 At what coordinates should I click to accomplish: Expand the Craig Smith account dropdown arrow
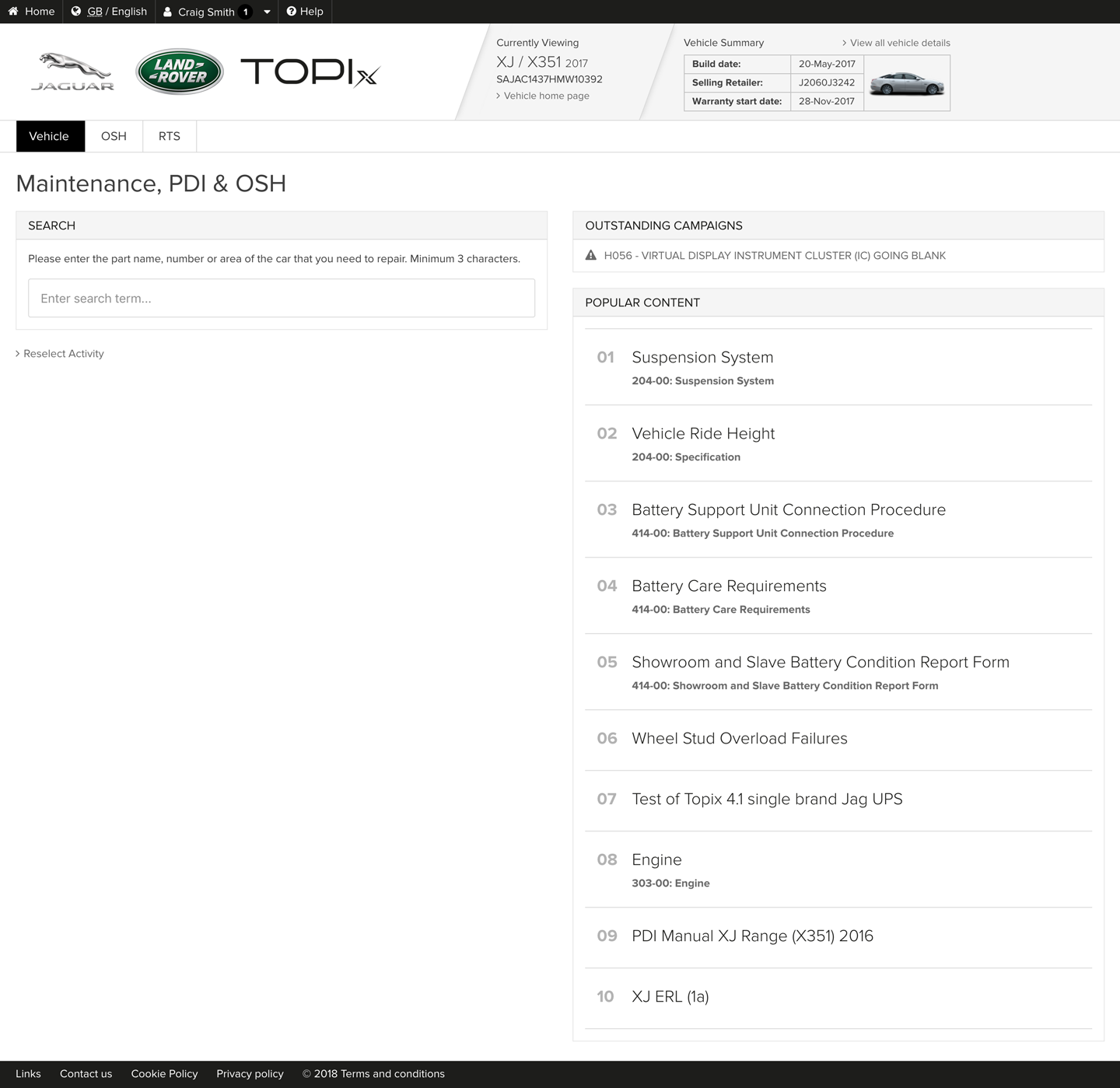tap(267, 12)
